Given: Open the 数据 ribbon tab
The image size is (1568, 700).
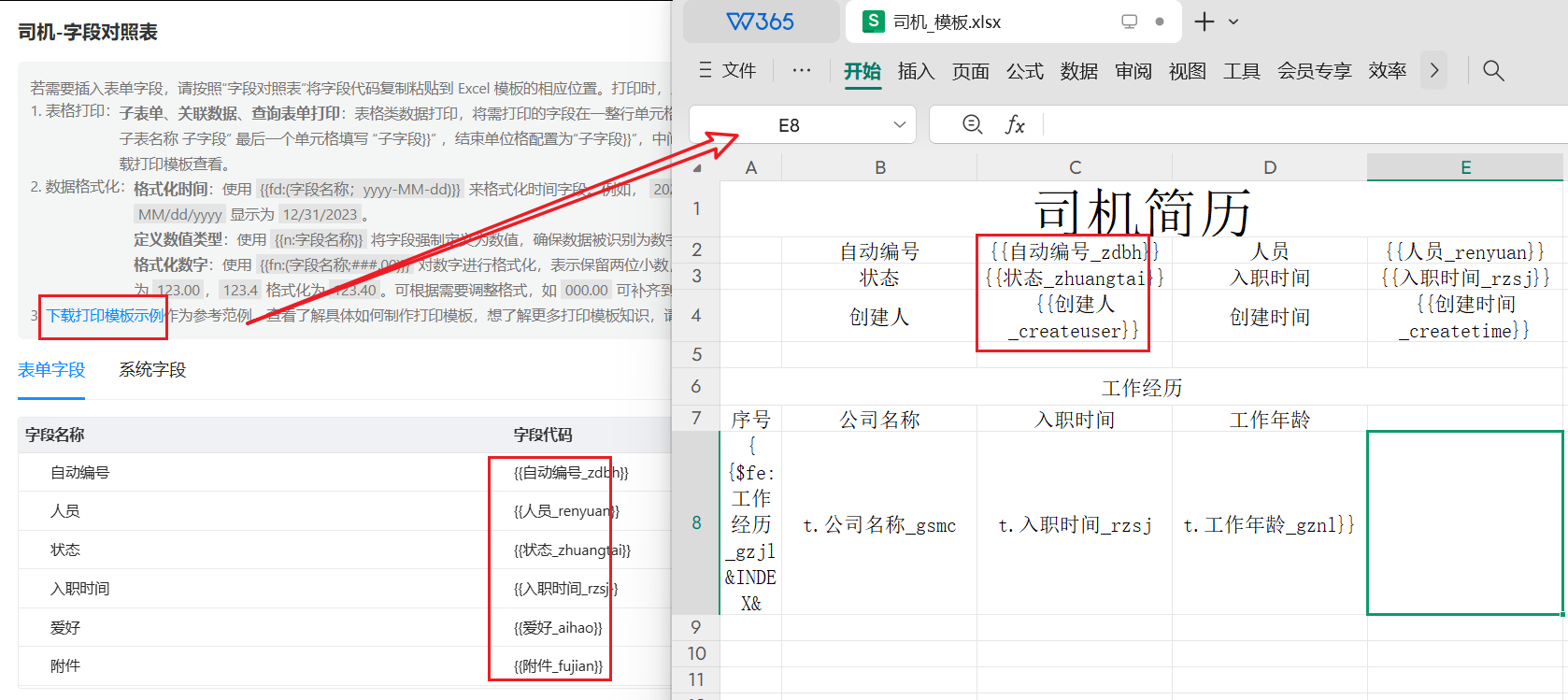Looking at the screenshot, I should coord(1078,71).
